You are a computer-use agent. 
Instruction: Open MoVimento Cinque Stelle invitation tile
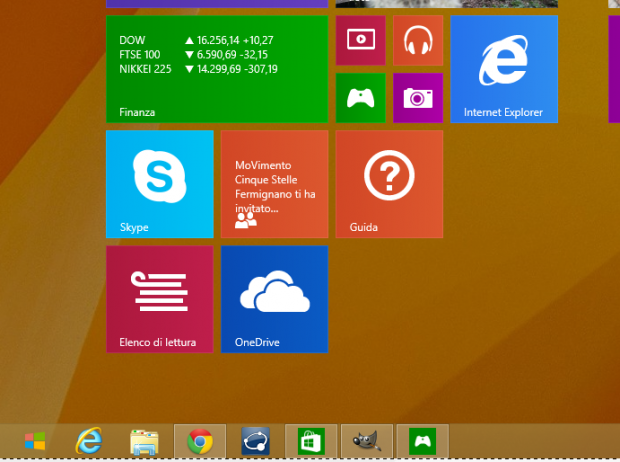274,184
